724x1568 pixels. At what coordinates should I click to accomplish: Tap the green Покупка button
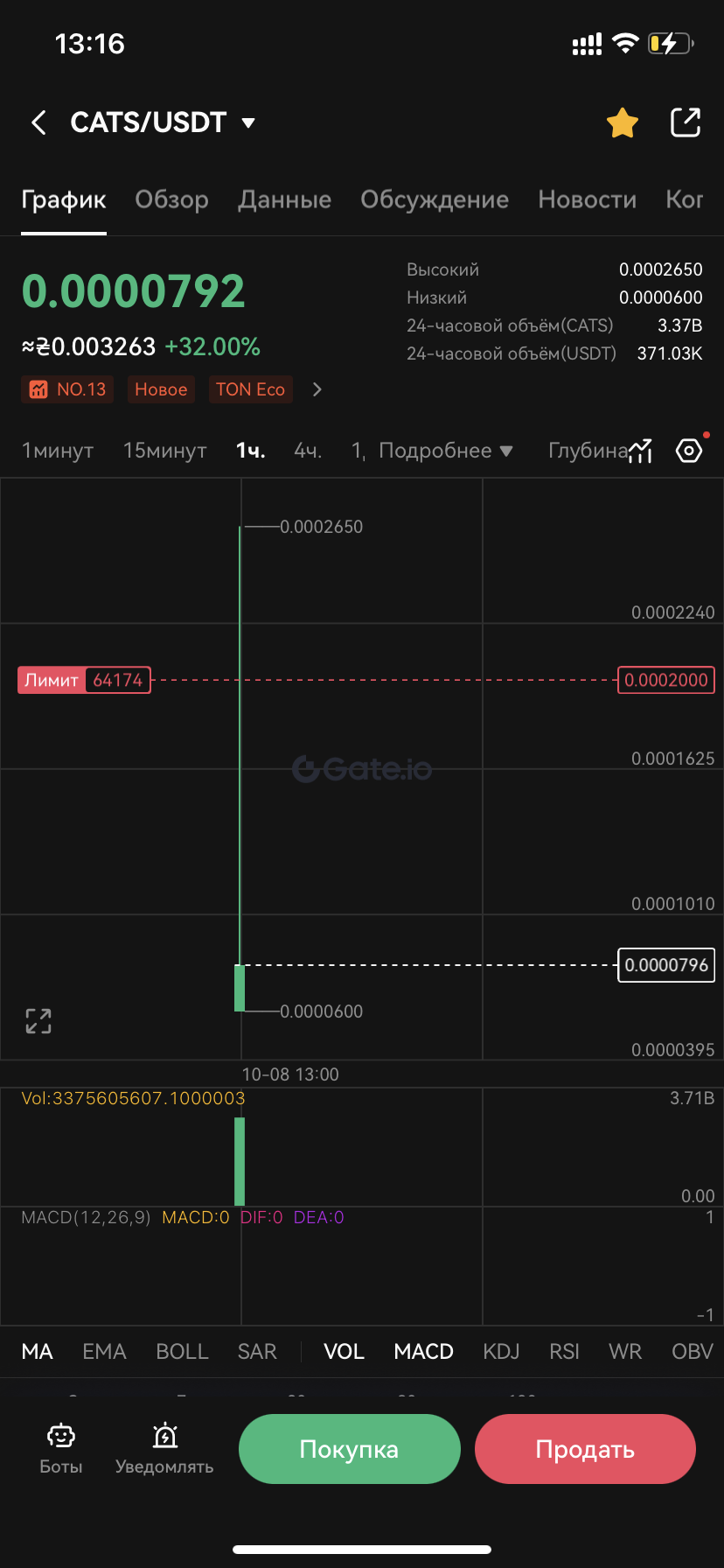[350, 1449]
